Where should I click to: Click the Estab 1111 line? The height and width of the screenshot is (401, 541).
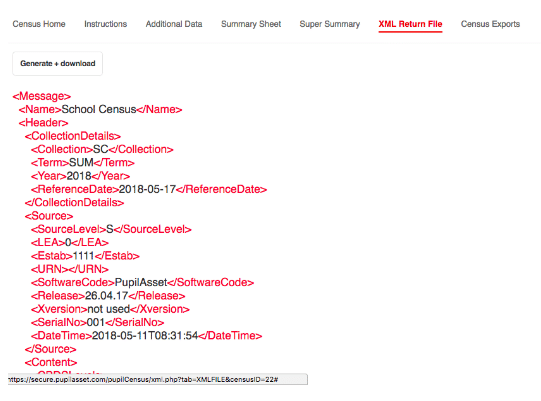pos(85,256)
